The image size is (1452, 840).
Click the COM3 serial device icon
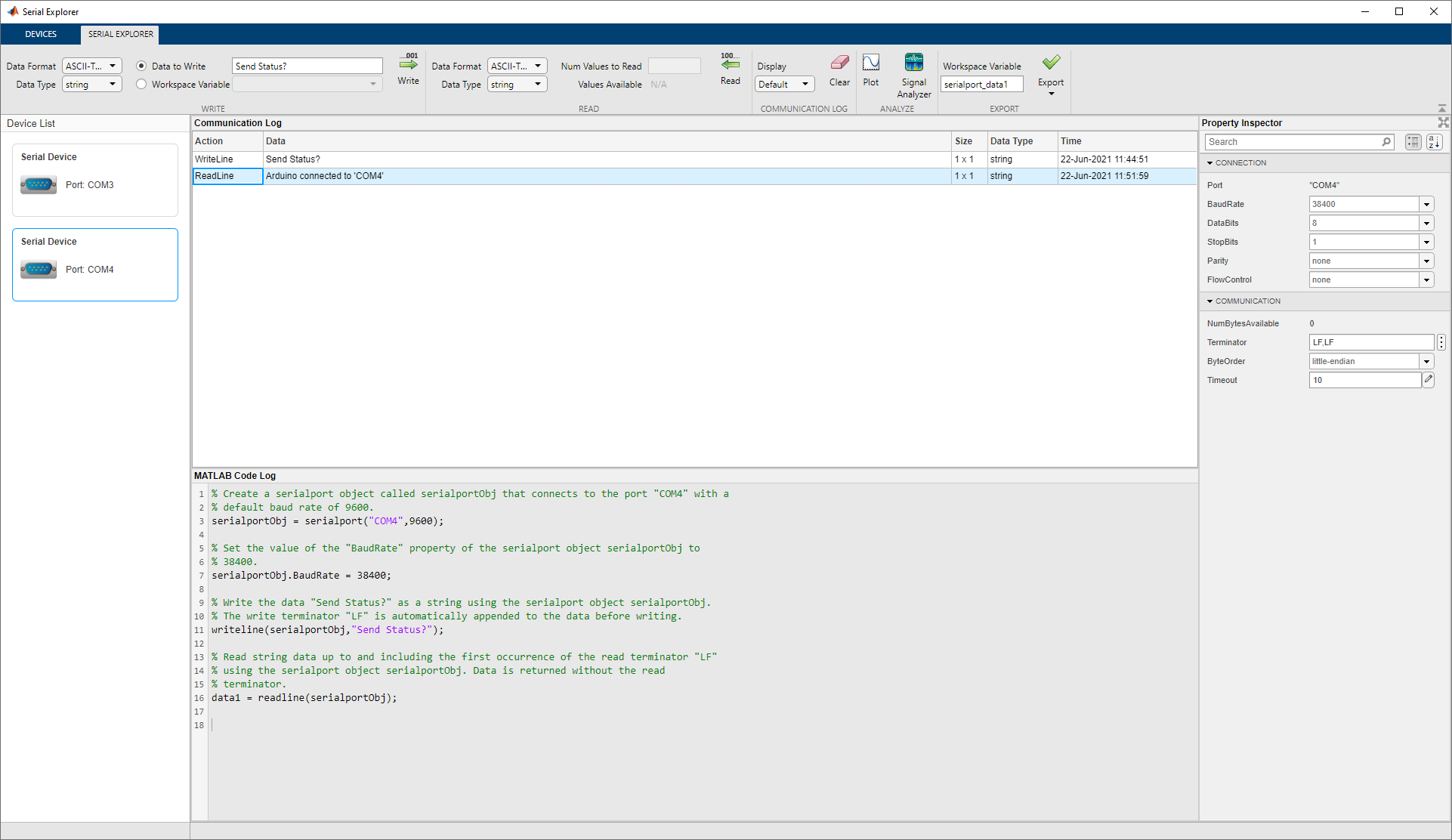39,185
